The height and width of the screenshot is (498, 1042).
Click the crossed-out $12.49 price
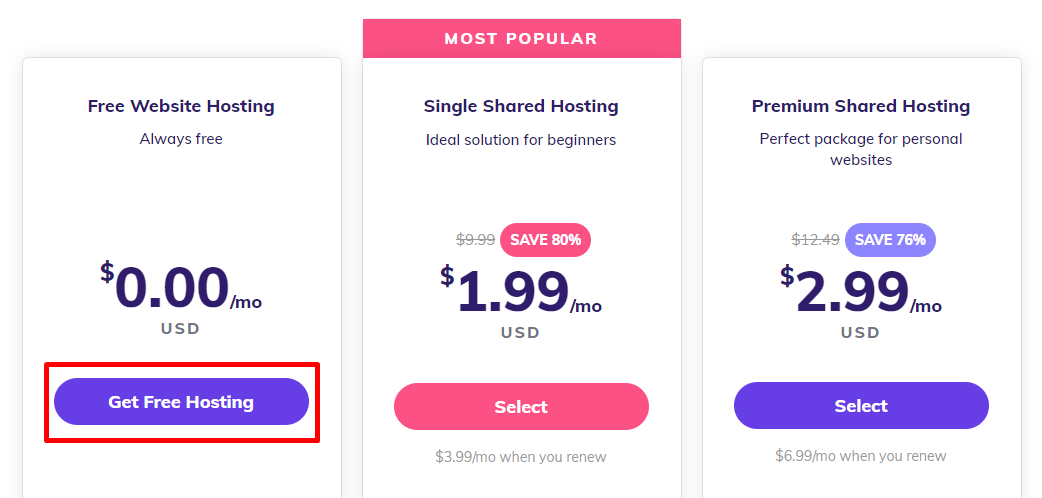click(815, 239)
